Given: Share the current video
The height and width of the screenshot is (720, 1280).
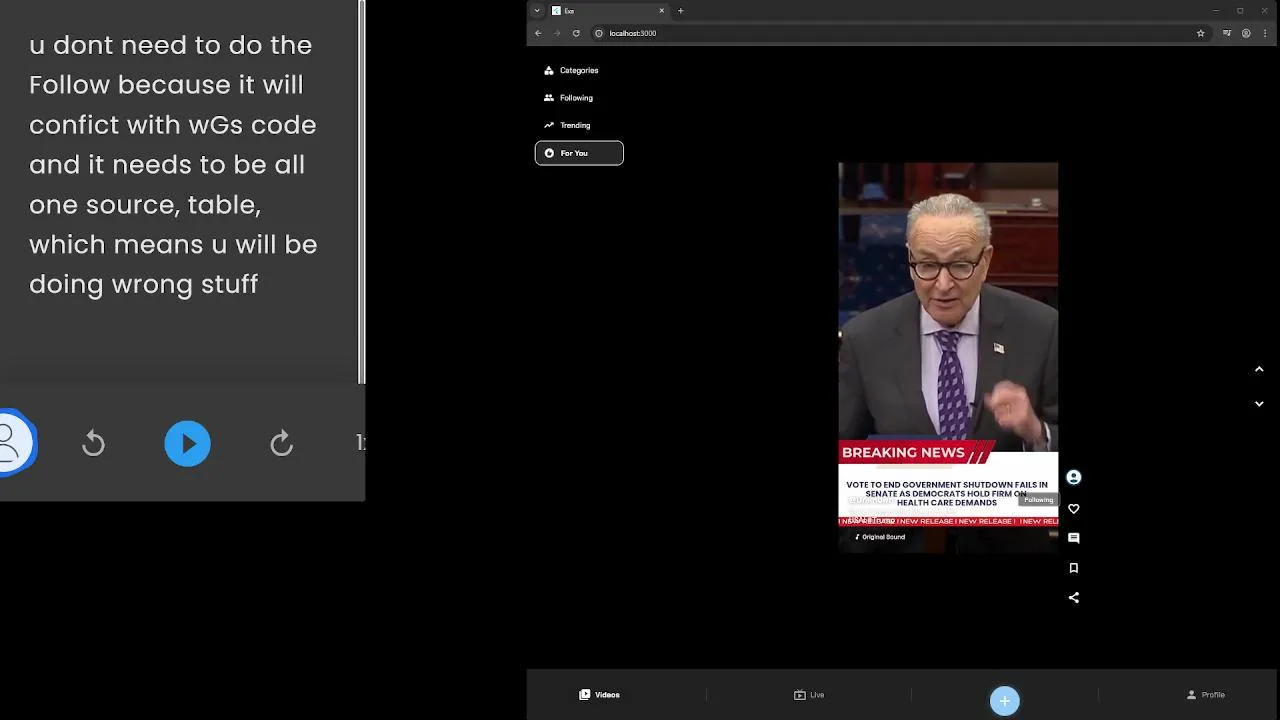Looking at the screenshot, I should [1074, 598].
